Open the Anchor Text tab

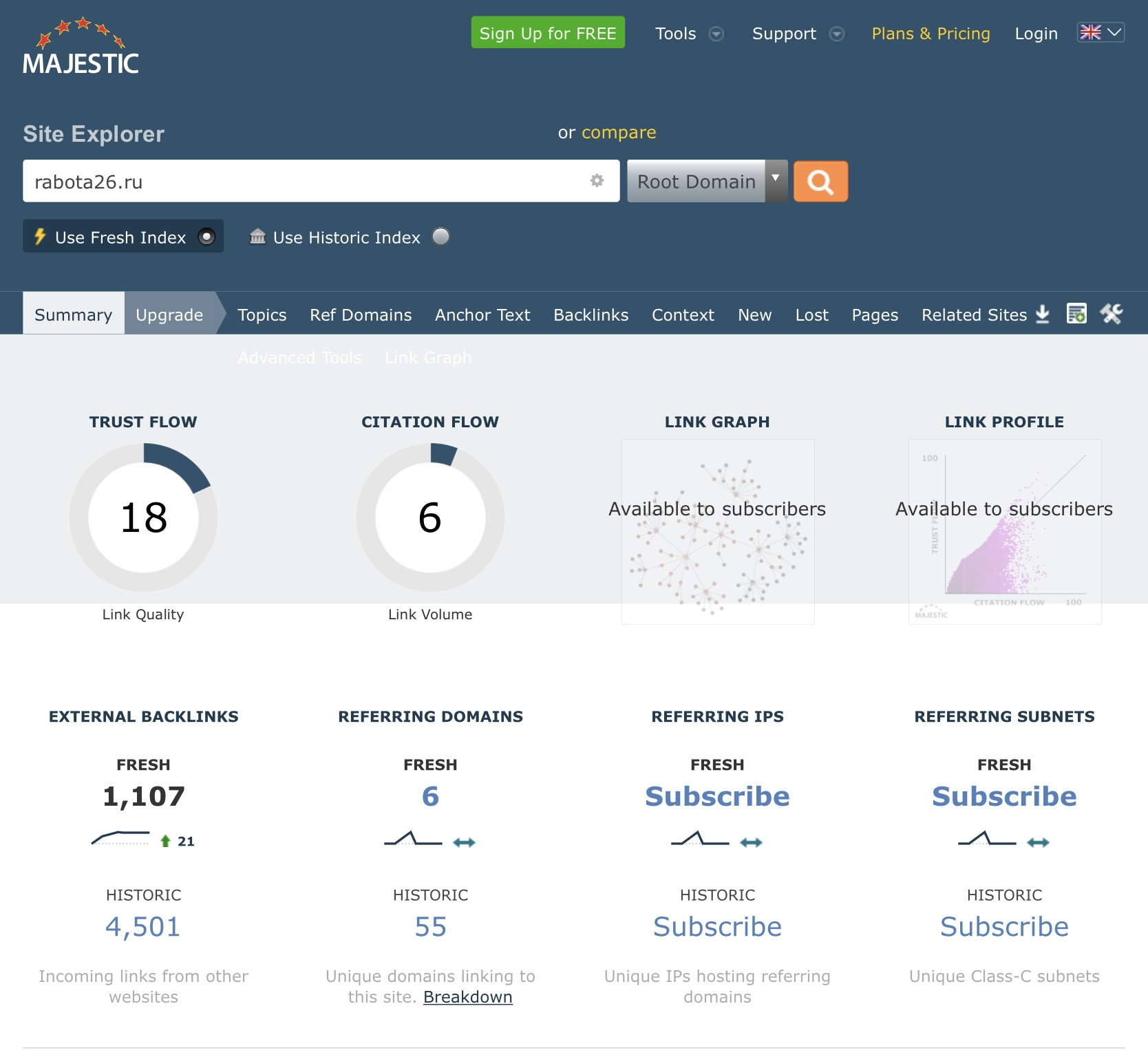point(482,314)
